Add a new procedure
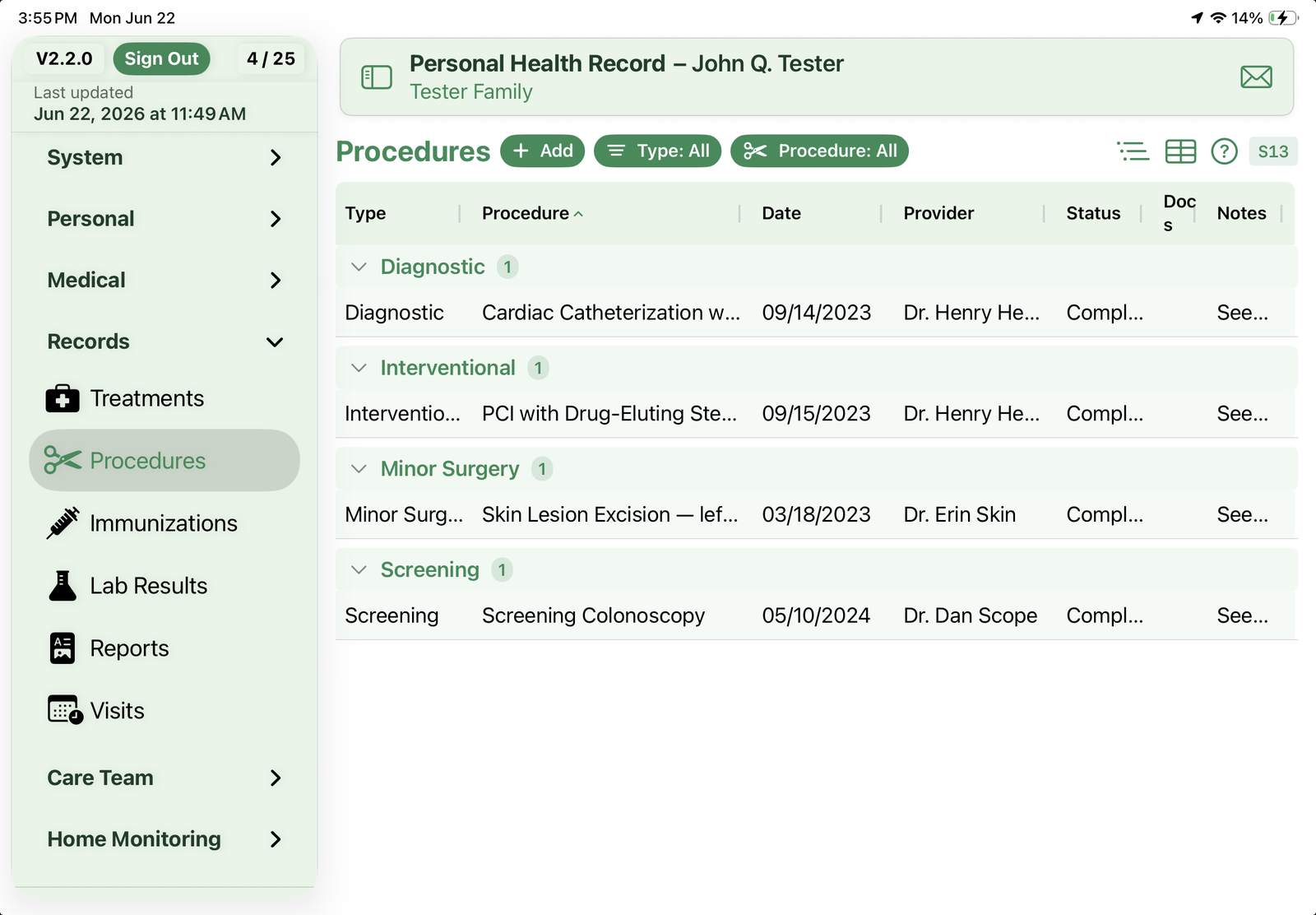 (542, 151)
